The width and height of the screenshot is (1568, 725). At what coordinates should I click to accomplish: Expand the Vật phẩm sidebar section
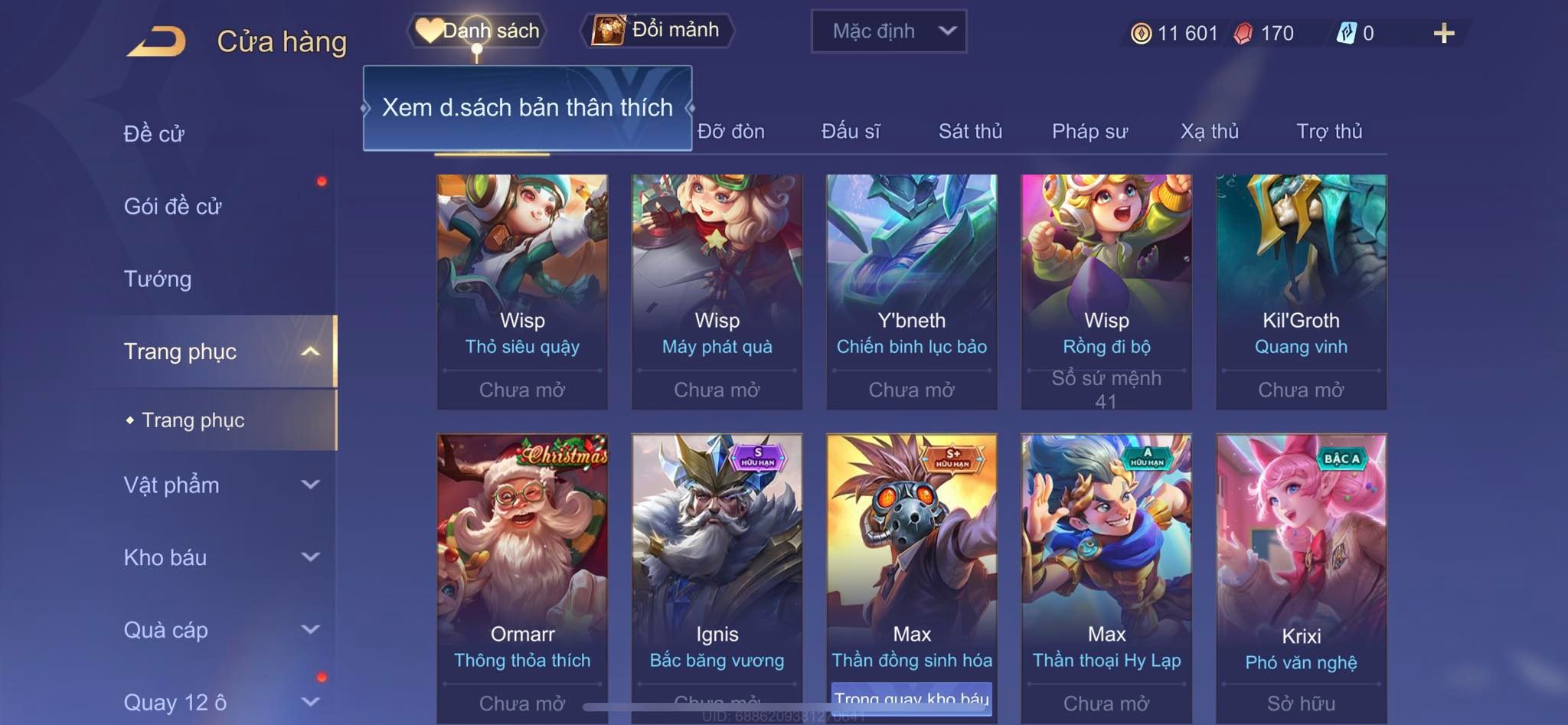(310, 485)
